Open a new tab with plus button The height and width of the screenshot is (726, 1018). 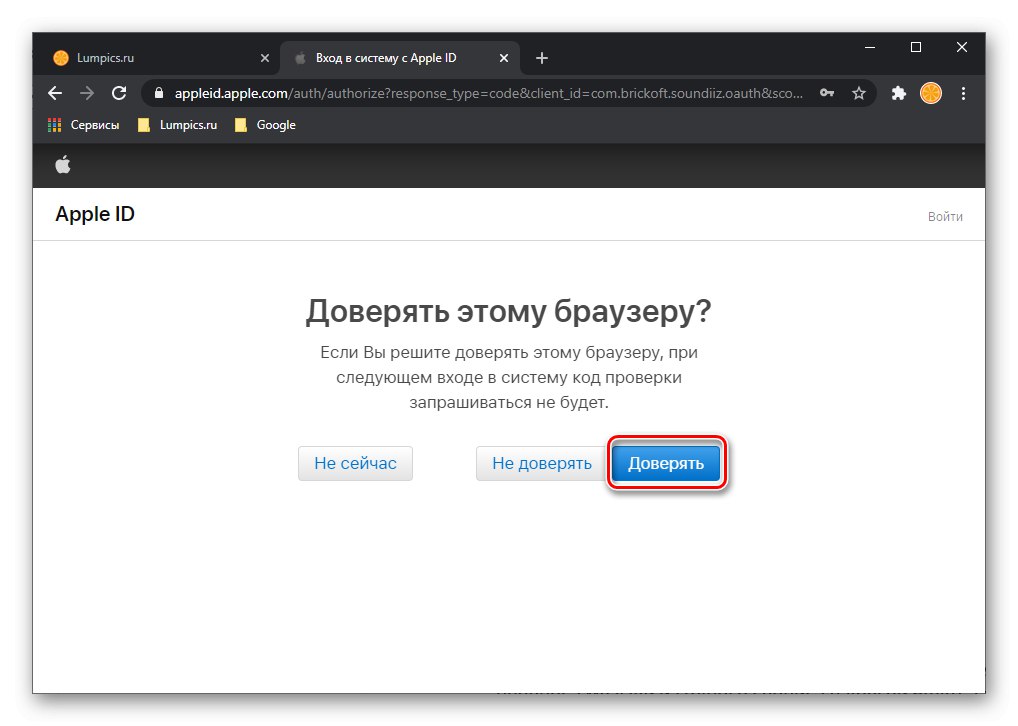tap(542, 58)
